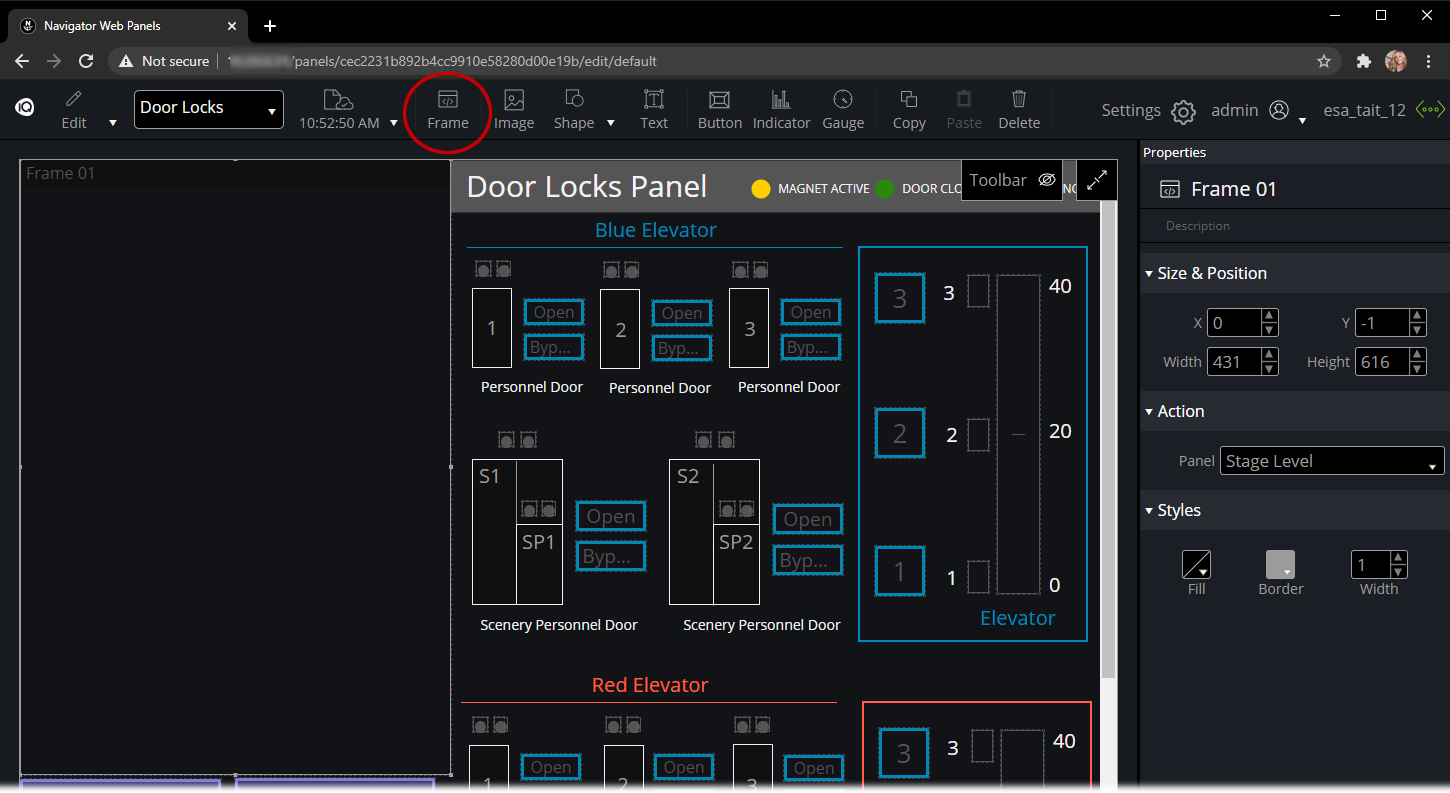Click the app logo icon at toolbar left
1450x793 pixels.
[x=25, y=109]
